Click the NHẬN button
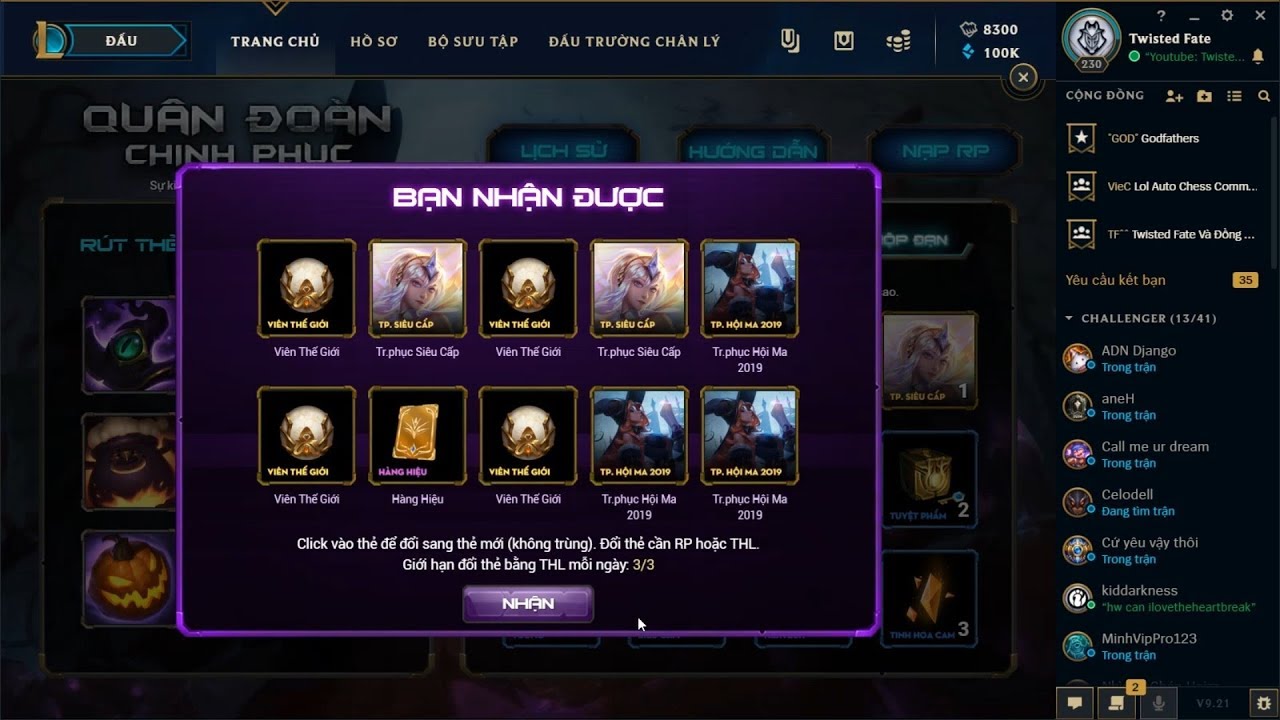The image size is (1280, 720). [x=528, y=604]
